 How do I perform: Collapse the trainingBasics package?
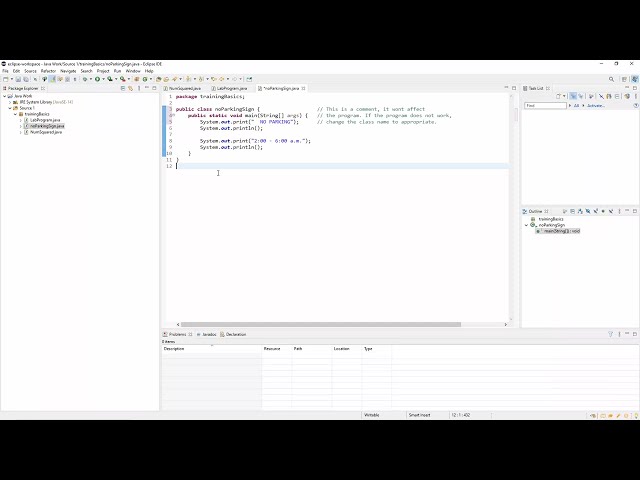point(16,114)
